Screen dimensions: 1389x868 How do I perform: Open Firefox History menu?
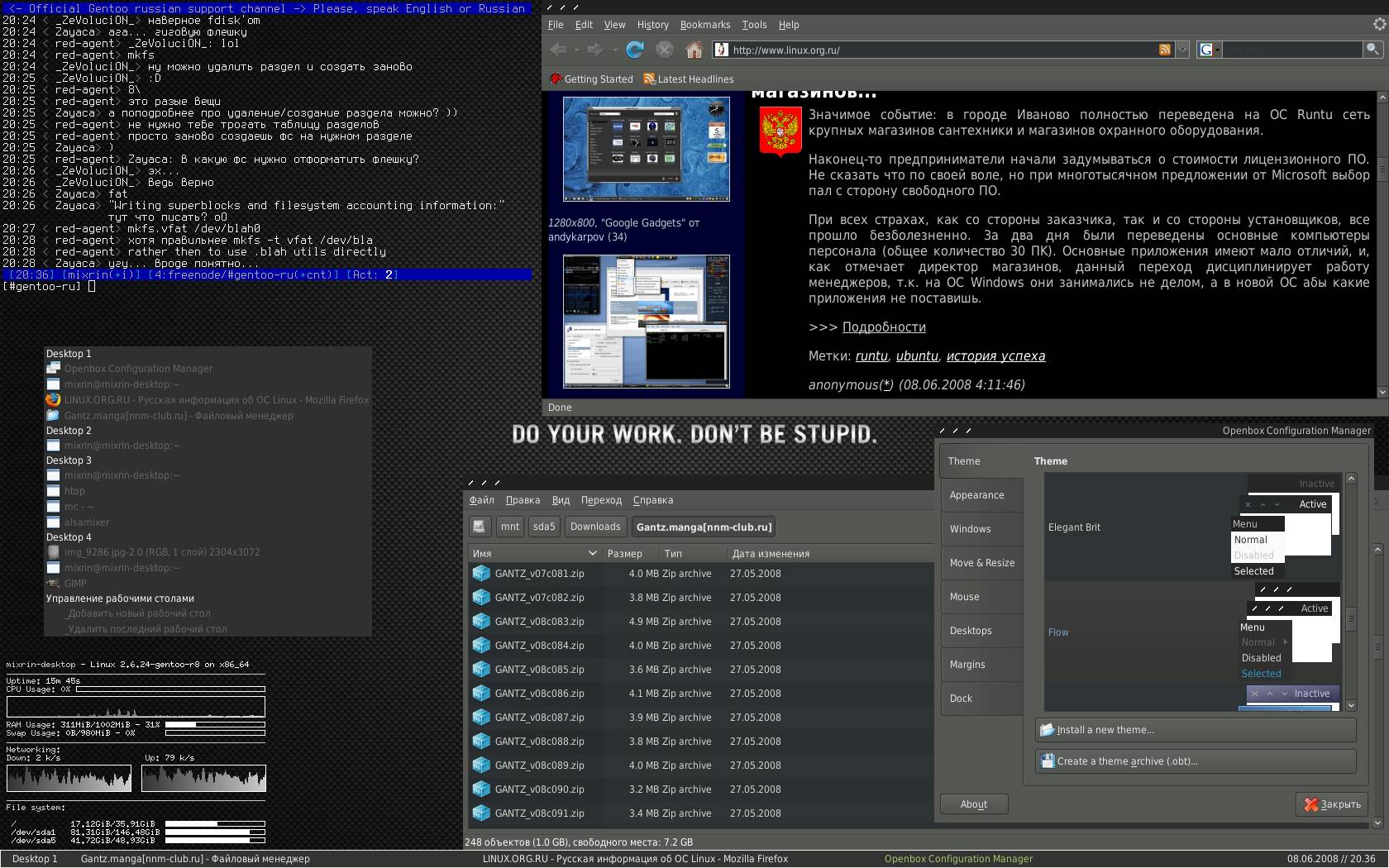coord(652,25)
